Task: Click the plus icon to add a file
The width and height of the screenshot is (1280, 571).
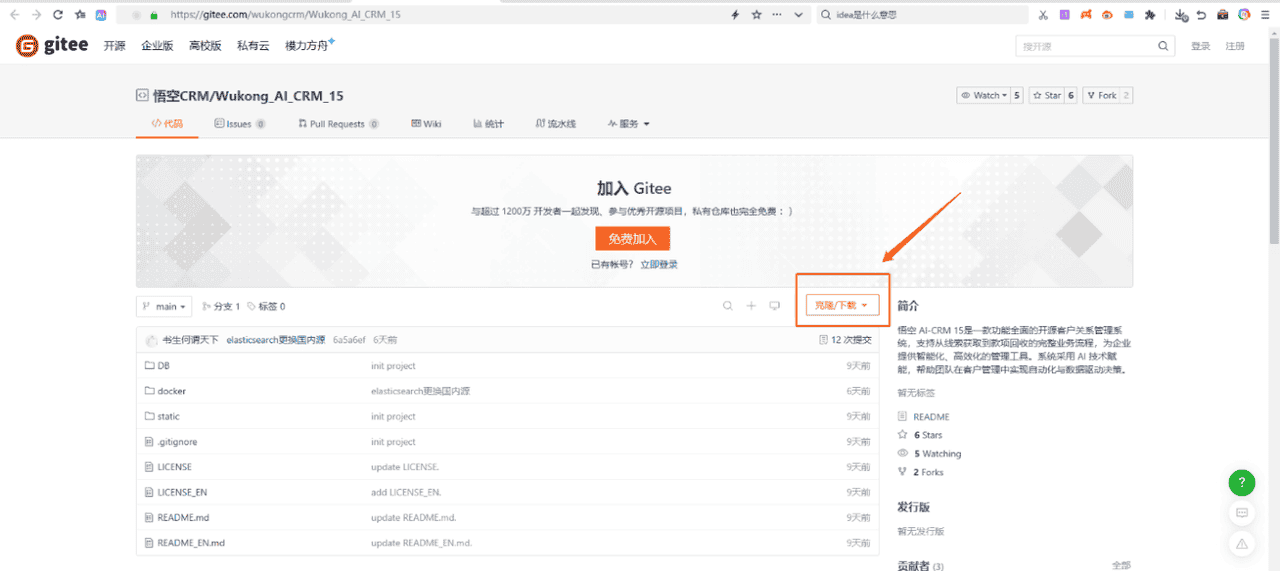Action: (751, 306)
